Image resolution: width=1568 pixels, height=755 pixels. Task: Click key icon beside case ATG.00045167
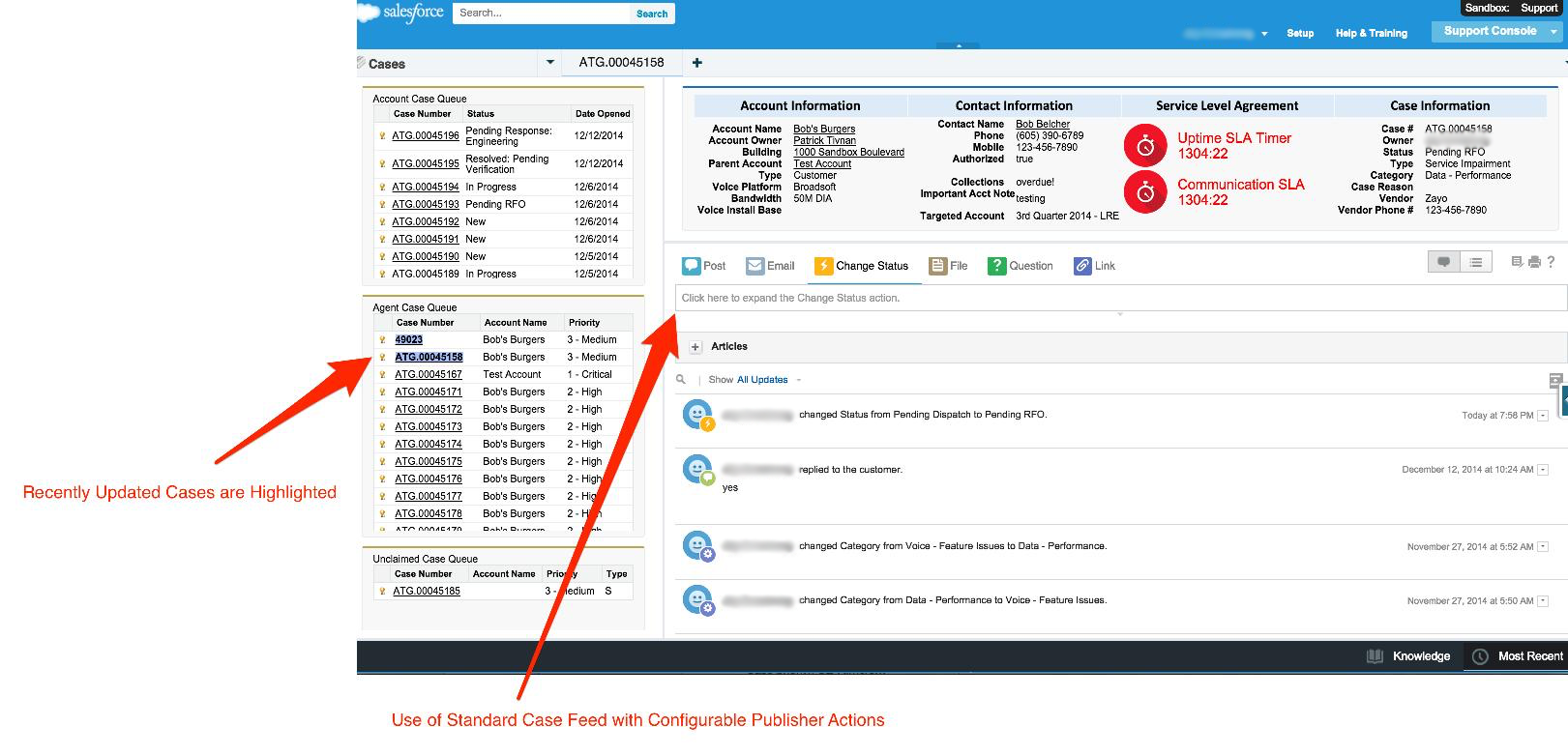point(383,375)
